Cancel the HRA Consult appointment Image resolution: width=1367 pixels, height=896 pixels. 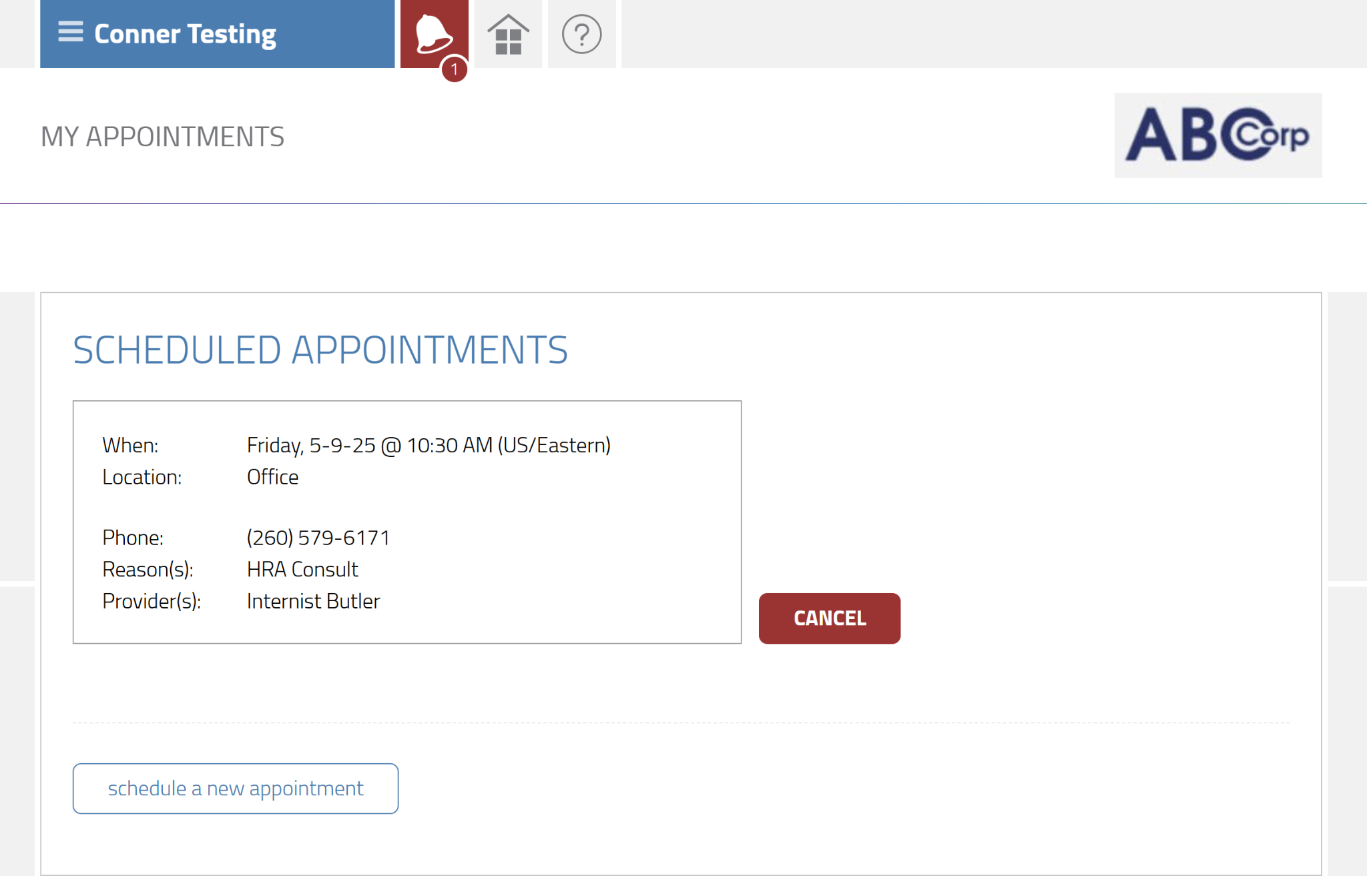pos(829,618)
